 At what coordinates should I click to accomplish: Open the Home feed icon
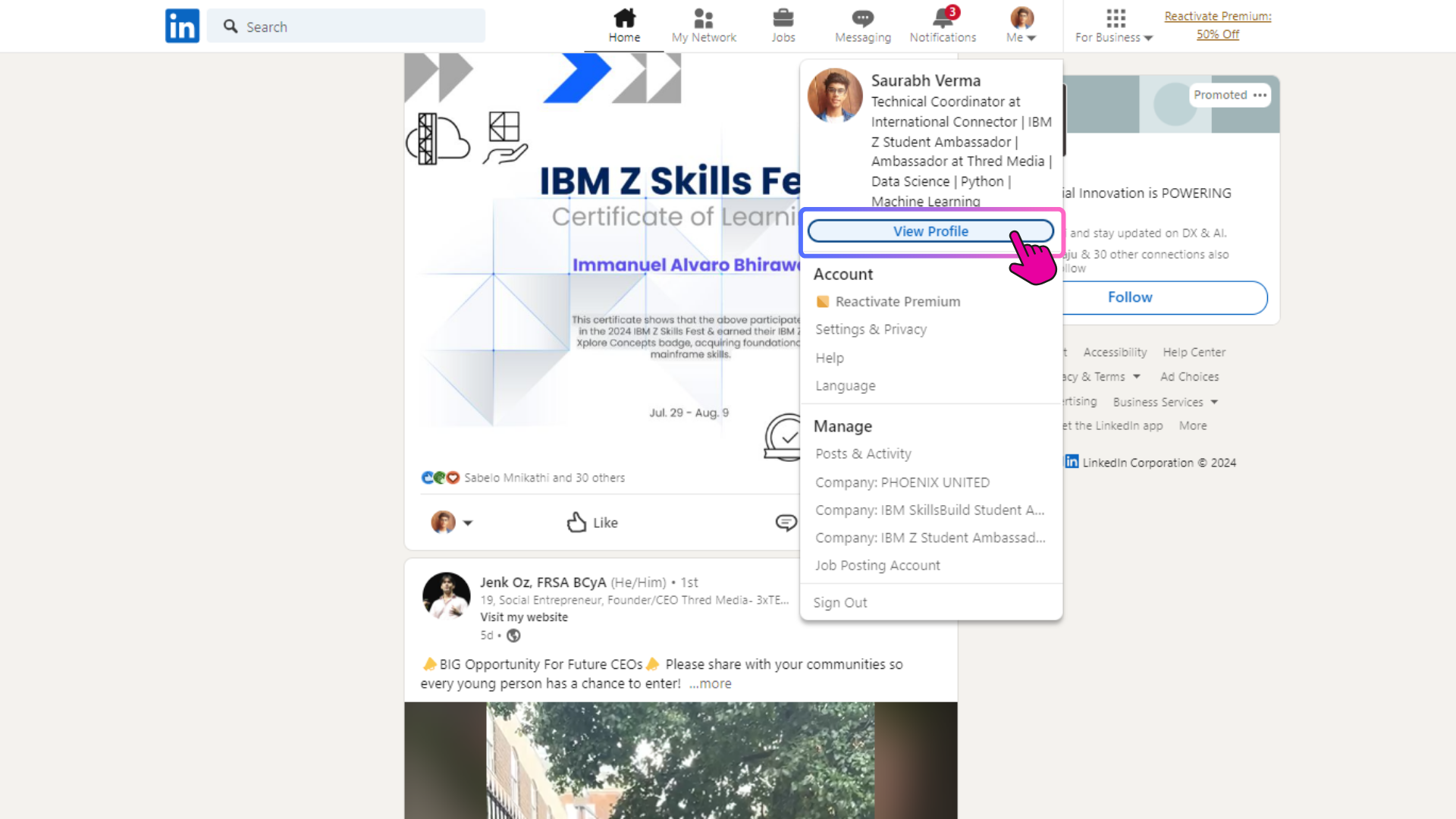[x=624, y=18]
